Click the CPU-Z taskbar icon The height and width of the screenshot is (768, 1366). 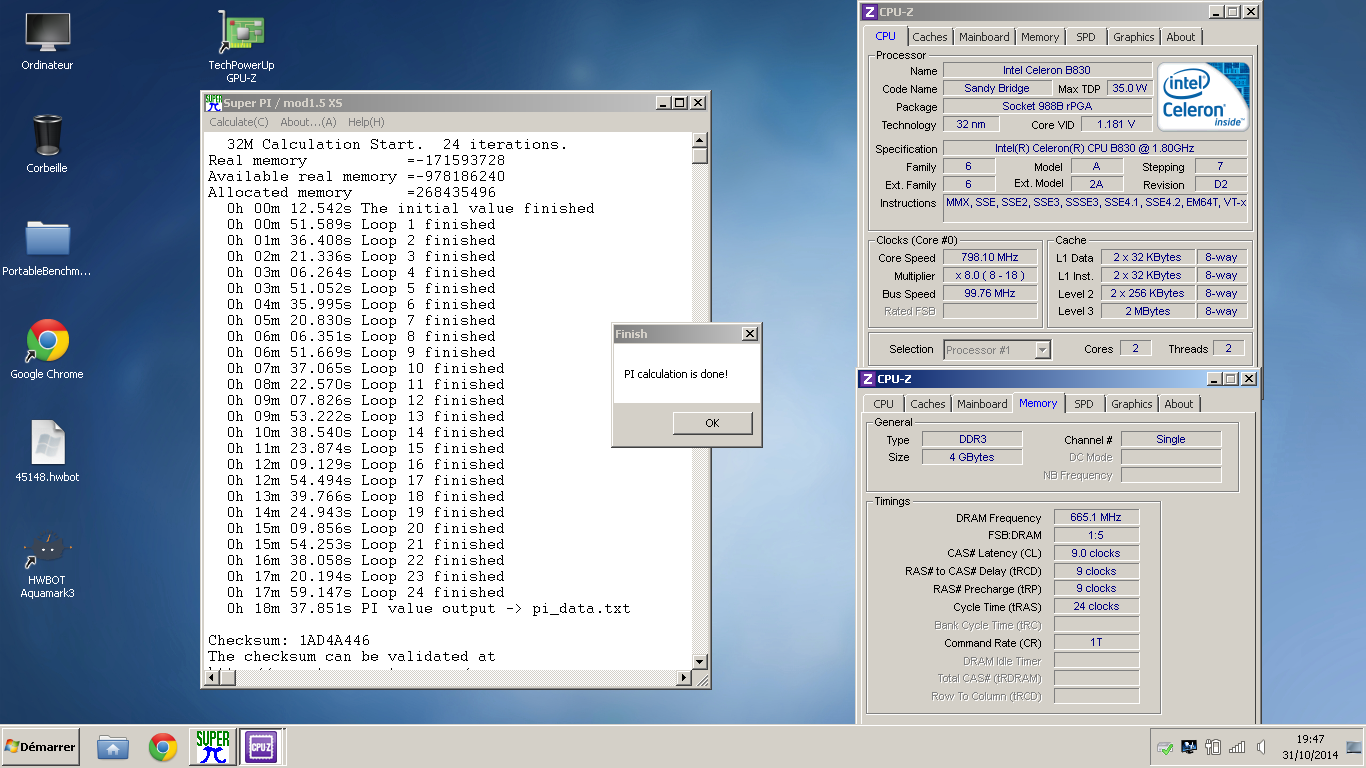click(x=262, y=747)
